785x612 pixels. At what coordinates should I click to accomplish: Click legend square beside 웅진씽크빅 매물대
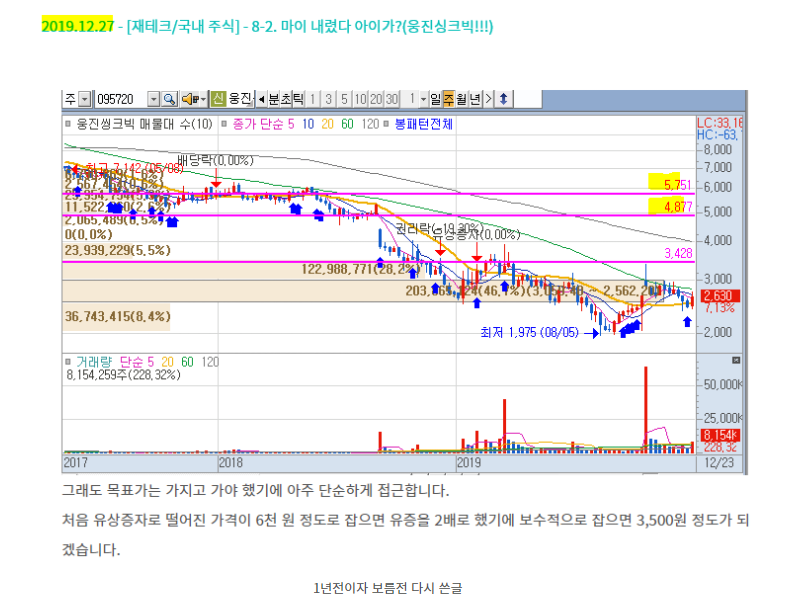coord(68,124)
